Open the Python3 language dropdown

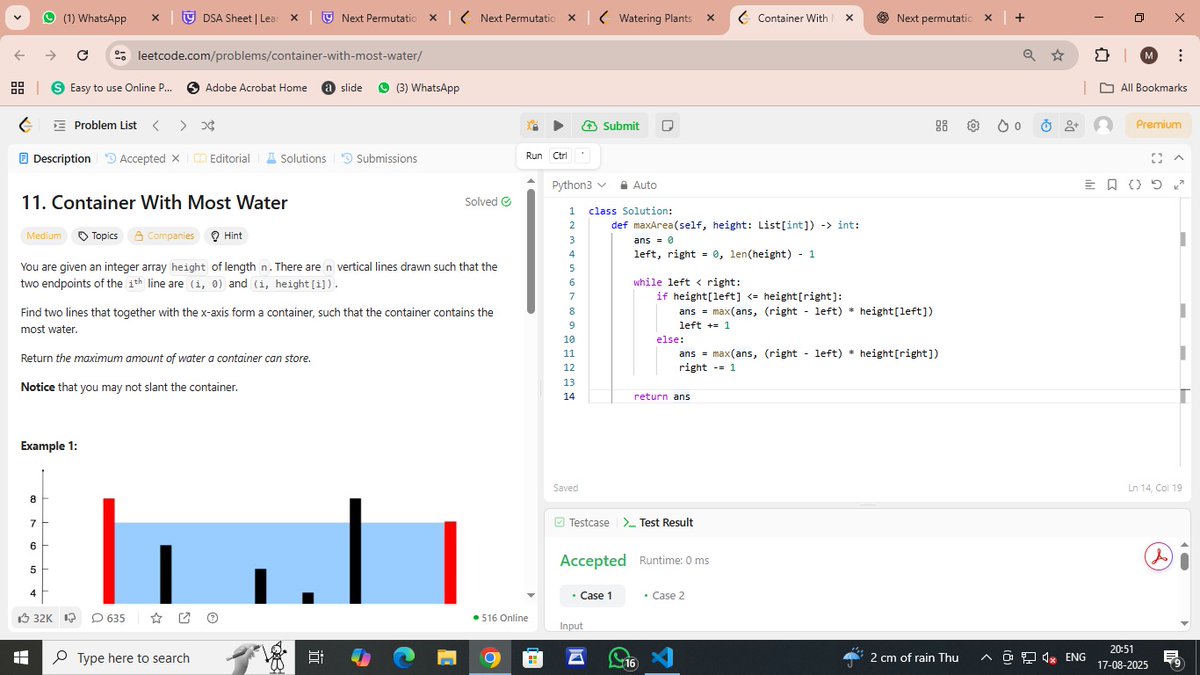(x=579, y=185)
